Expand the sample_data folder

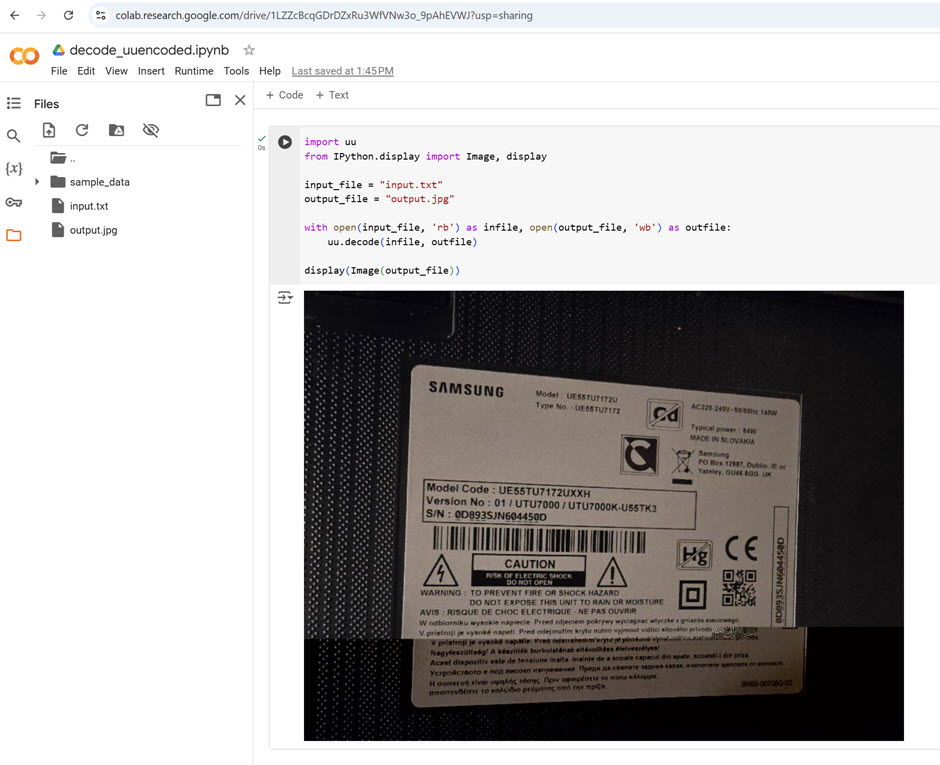(x=37, y=182)
